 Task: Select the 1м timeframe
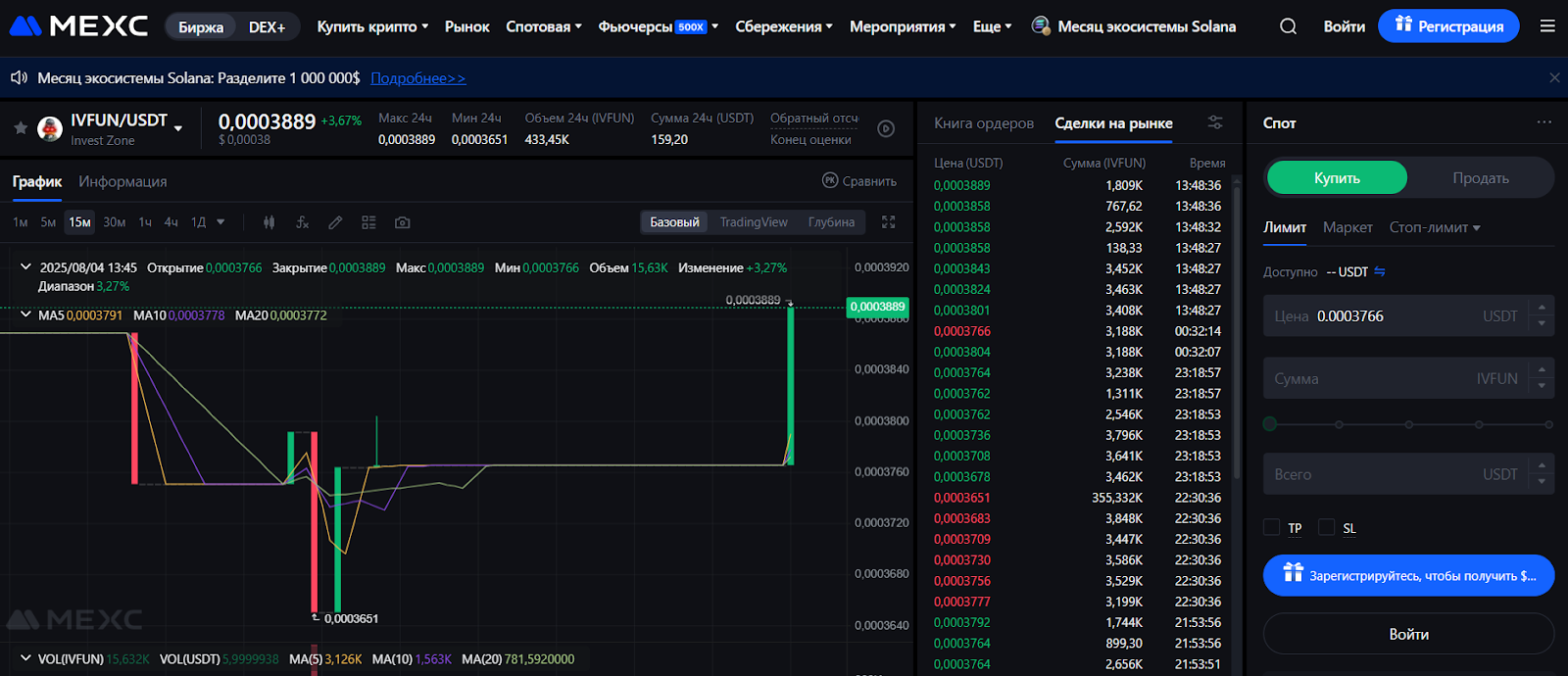click(21, 222)
